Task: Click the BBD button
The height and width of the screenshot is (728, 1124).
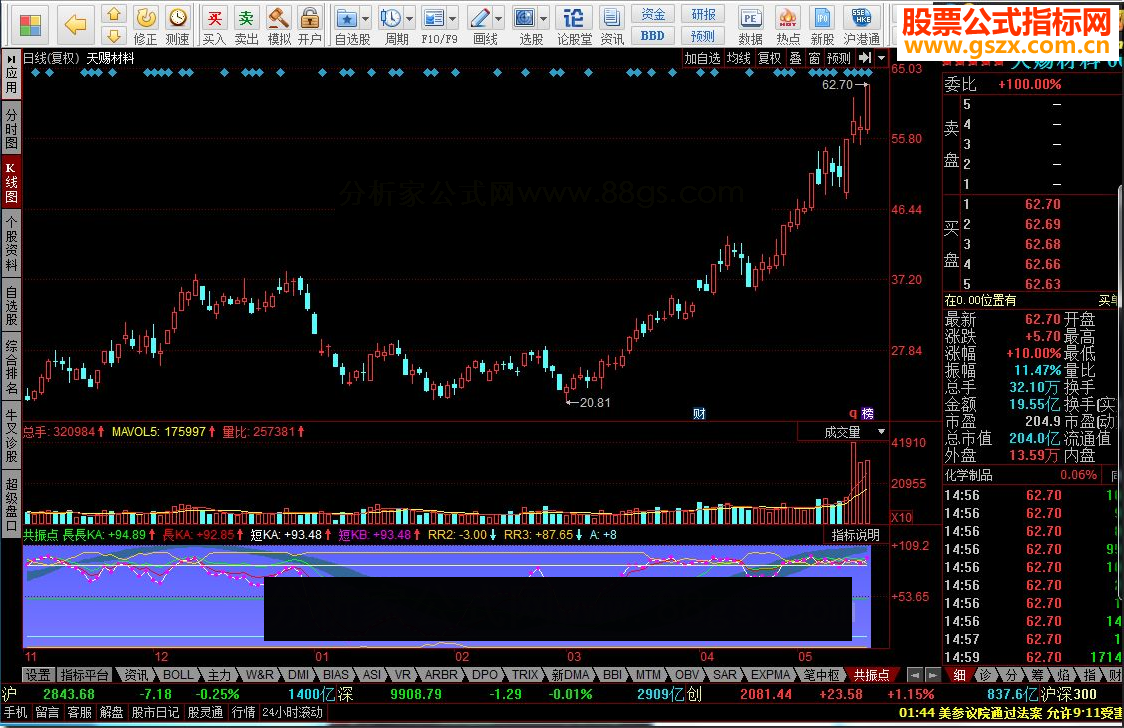Action: coord(653,35)
